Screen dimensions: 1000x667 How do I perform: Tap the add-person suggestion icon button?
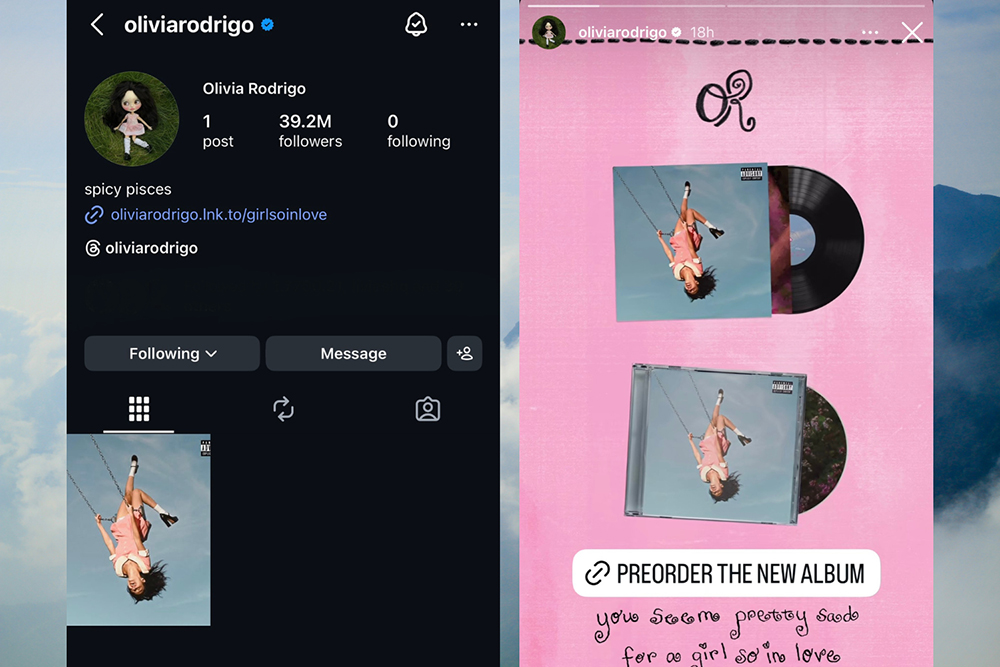click(464, 353)
